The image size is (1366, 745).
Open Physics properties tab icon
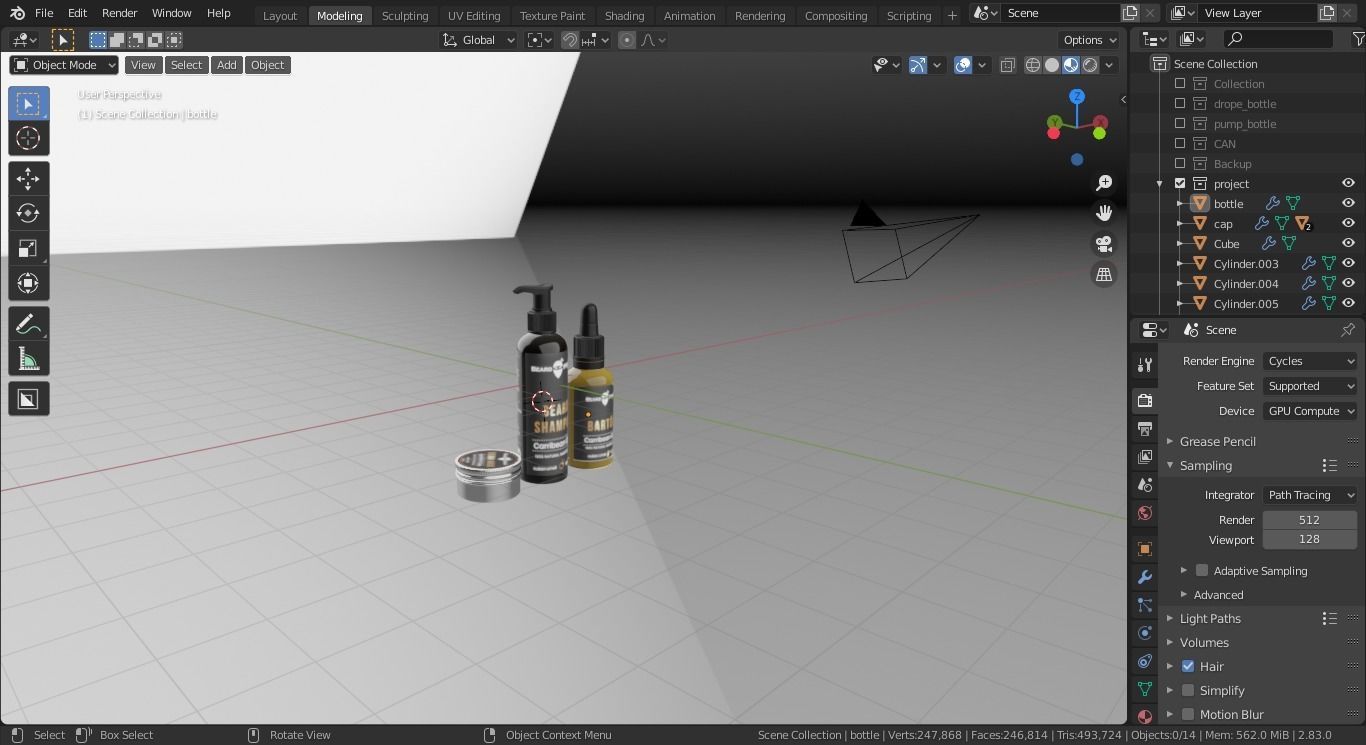click(x=1145, y=633)
